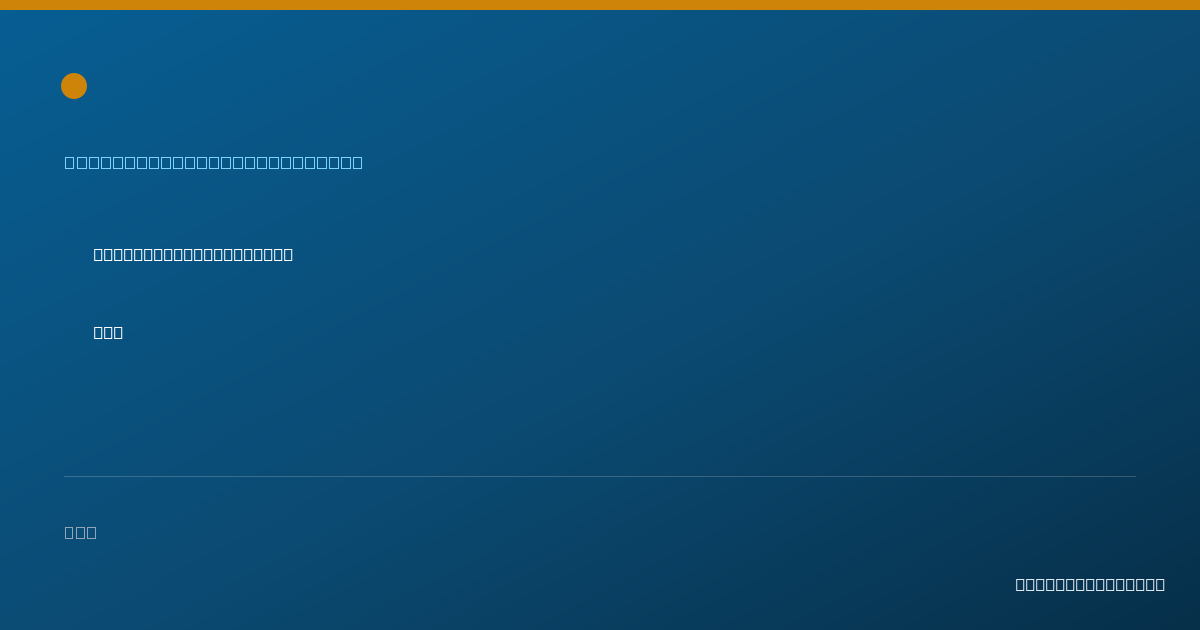
Task: Click the last character of long white line
Action: pos(288,254)
